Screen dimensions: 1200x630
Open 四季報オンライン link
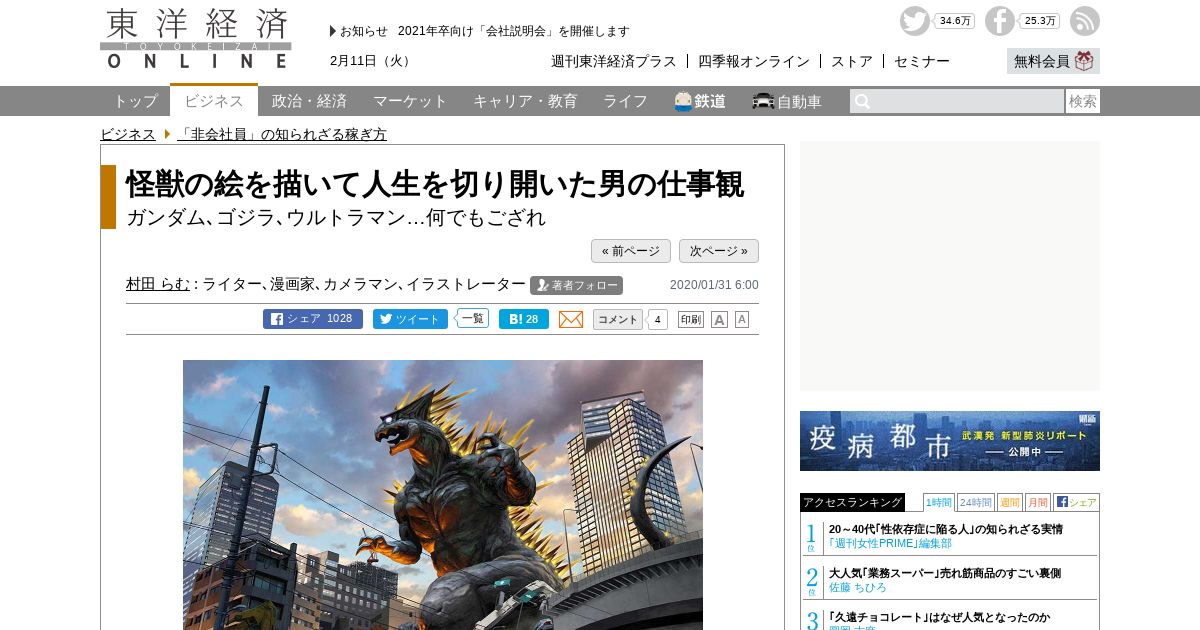tap(754, 61)
